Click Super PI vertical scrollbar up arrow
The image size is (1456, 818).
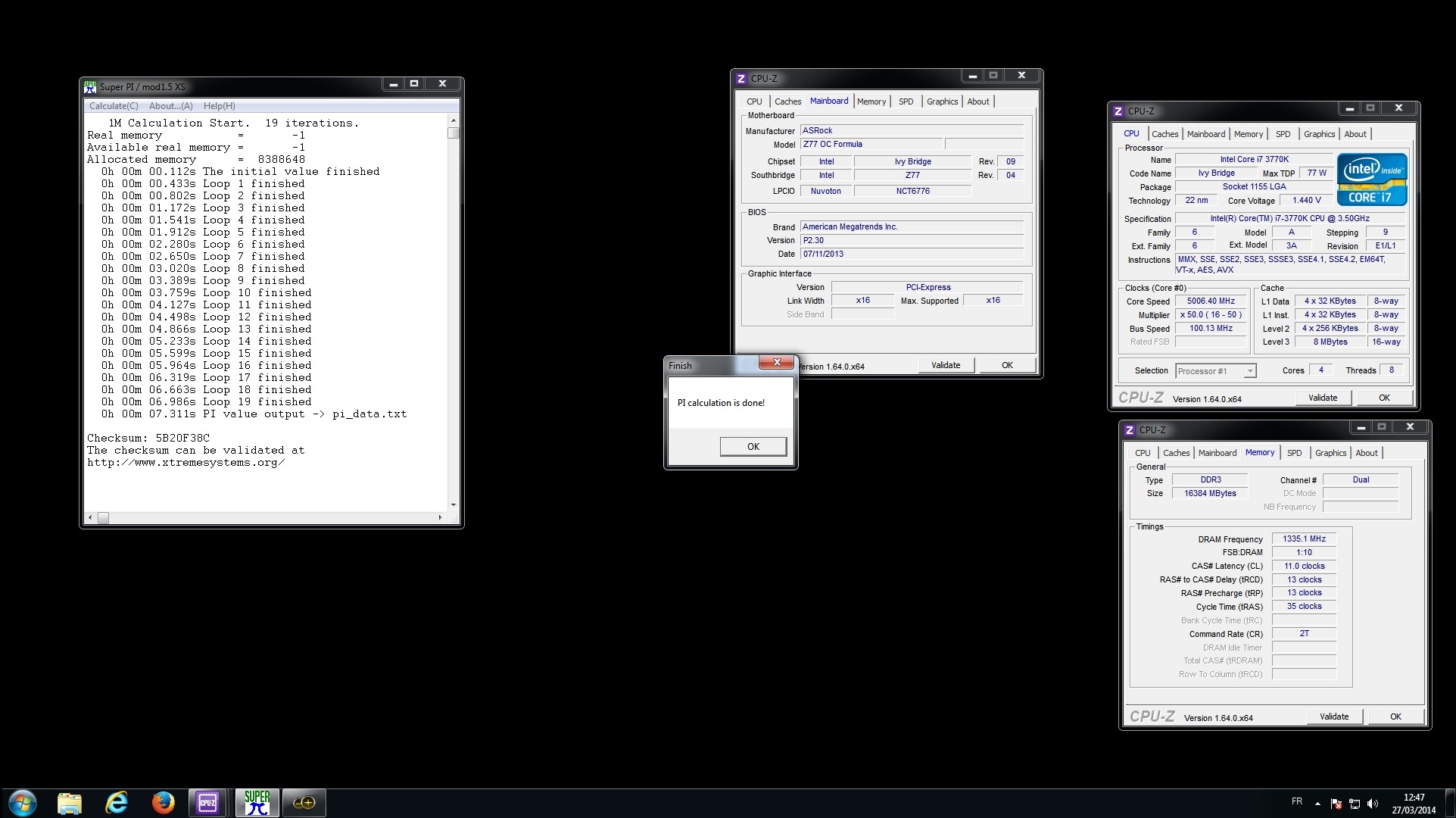[x=454, y=120]
